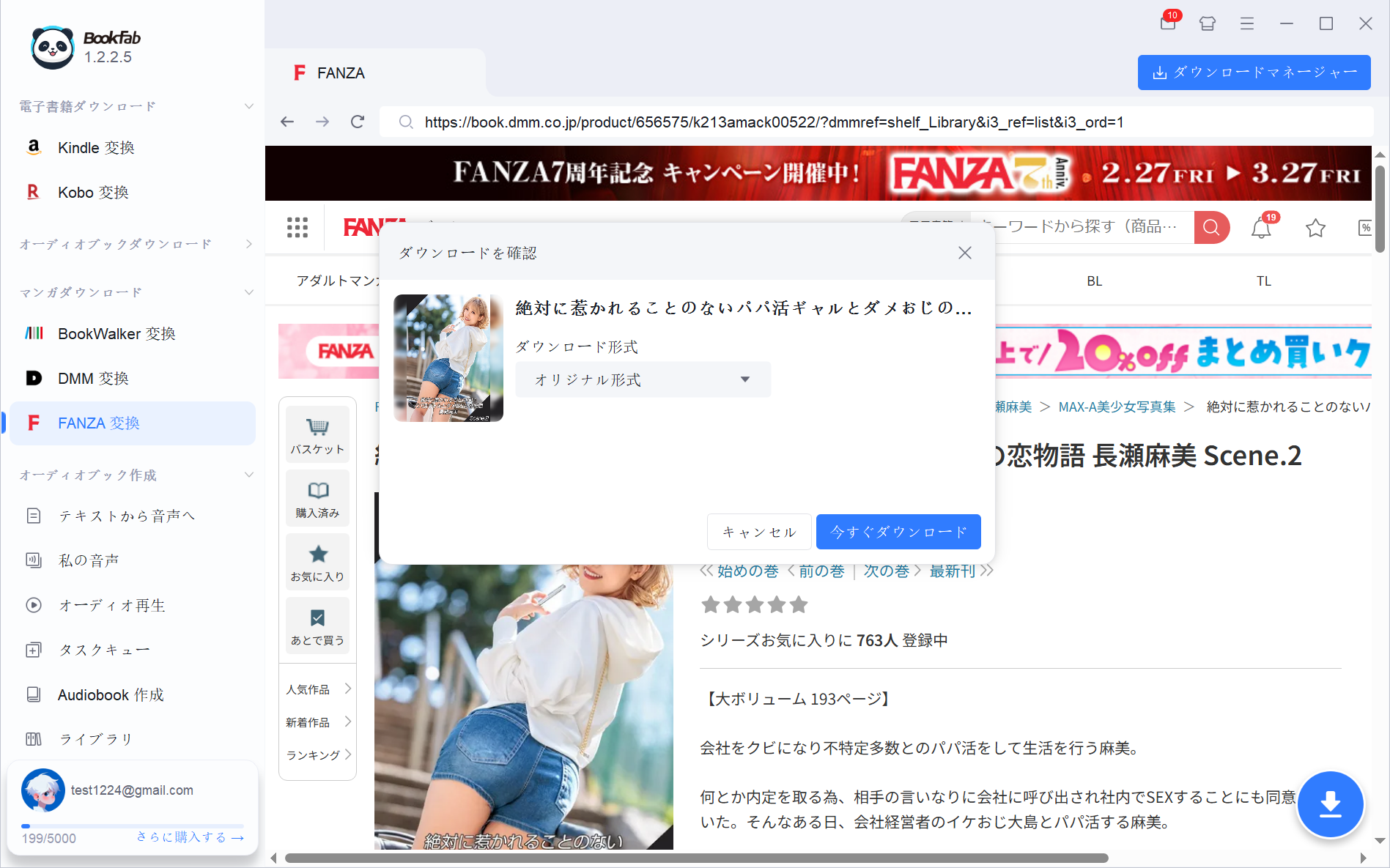Toggle the お気に入り star in the sidebar

(317, 561)
